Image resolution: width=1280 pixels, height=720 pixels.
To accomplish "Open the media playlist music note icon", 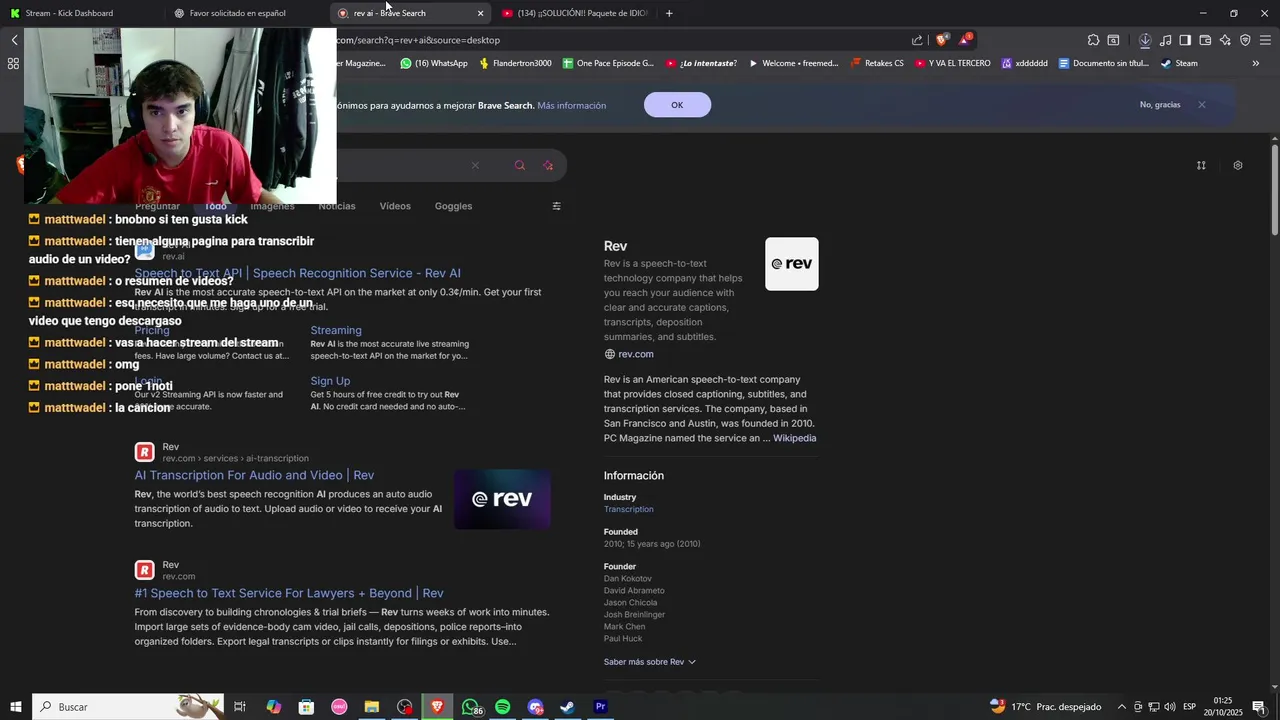I will [1165, 40].
